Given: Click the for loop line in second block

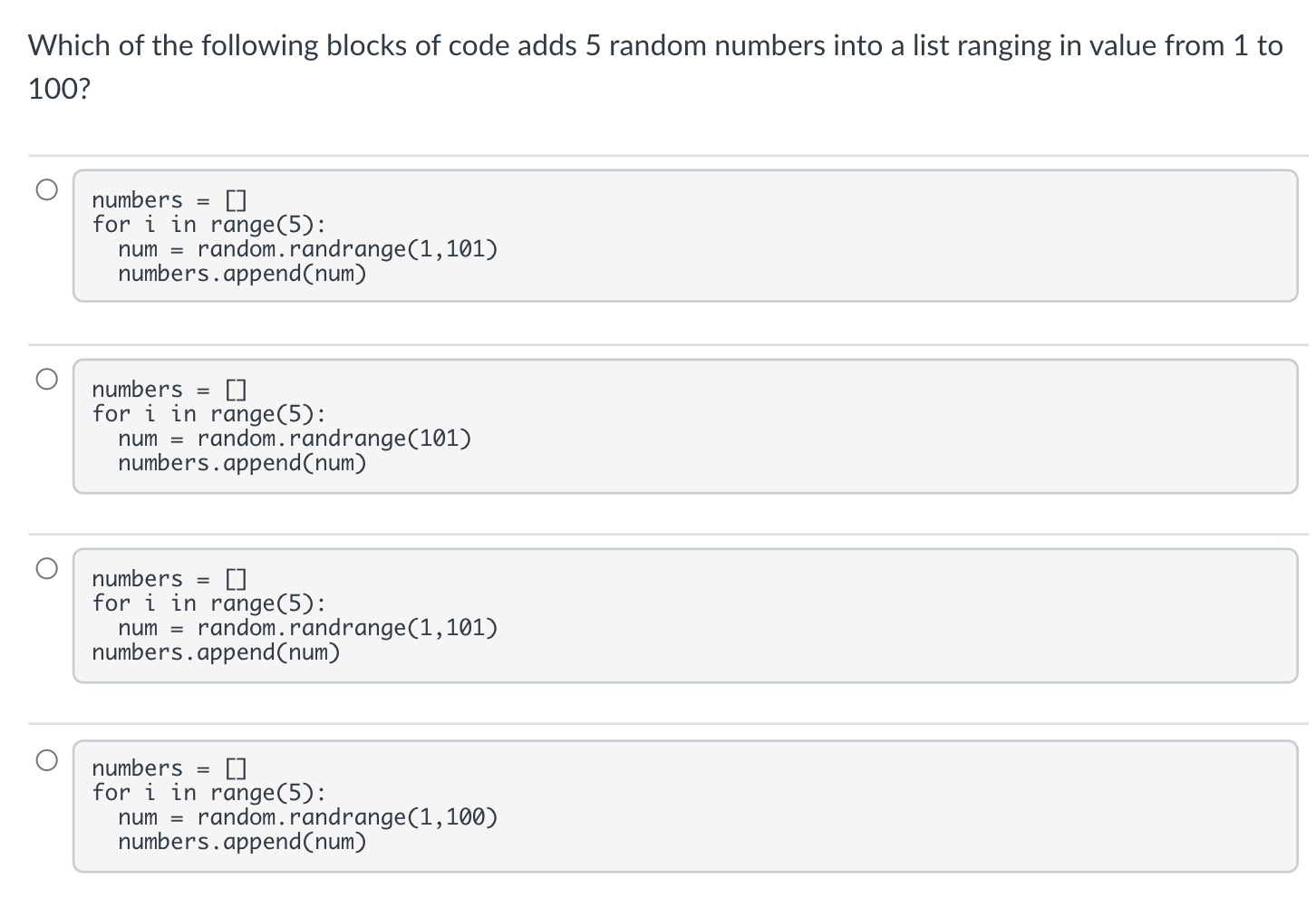Looking at the screenshot, I should click(x=208, y=413).
